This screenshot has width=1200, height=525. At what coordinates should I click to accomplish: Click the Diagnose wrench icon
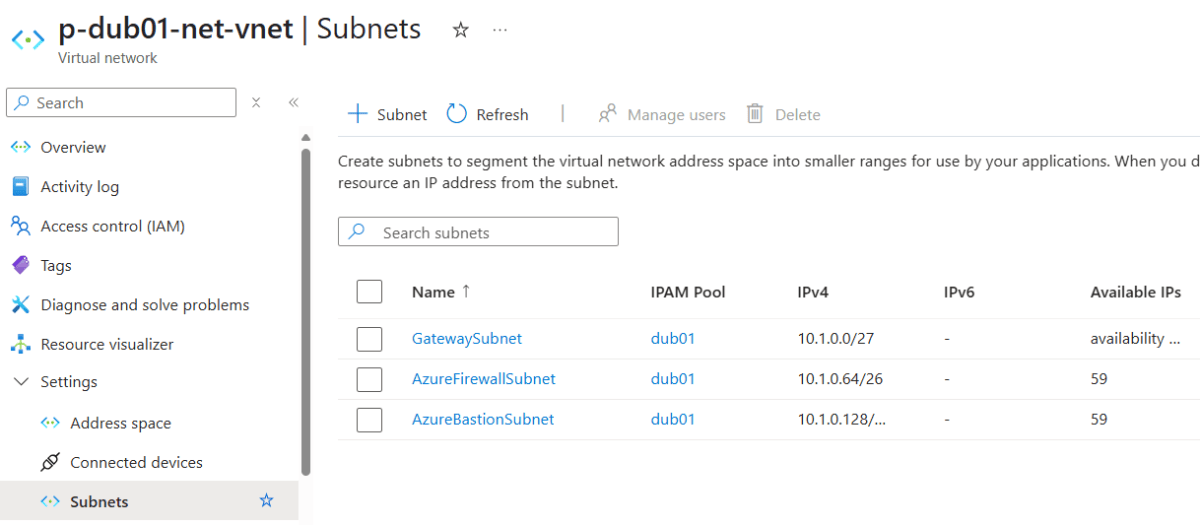point(21,305)
